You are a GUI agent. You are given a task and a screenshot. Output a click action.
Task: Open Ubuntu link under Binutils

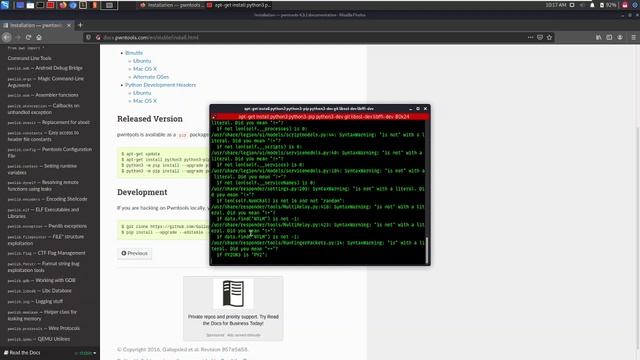coord(142,61)
